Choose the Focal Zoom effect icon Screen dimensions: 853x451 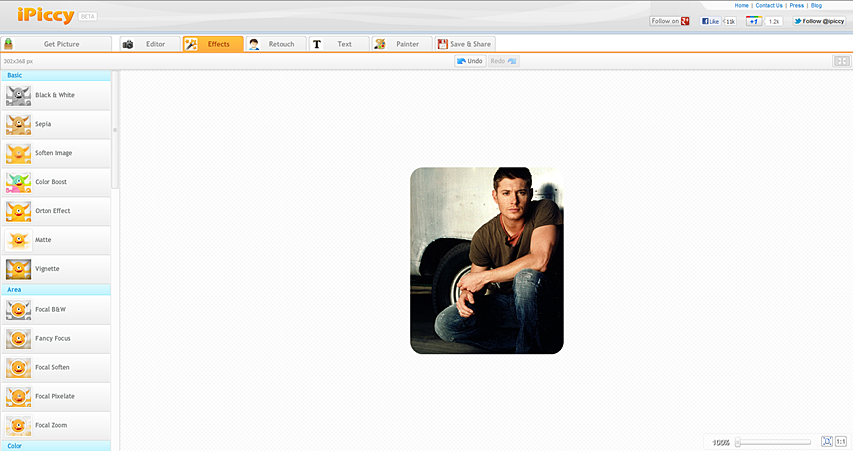click(x=18, y=425)
